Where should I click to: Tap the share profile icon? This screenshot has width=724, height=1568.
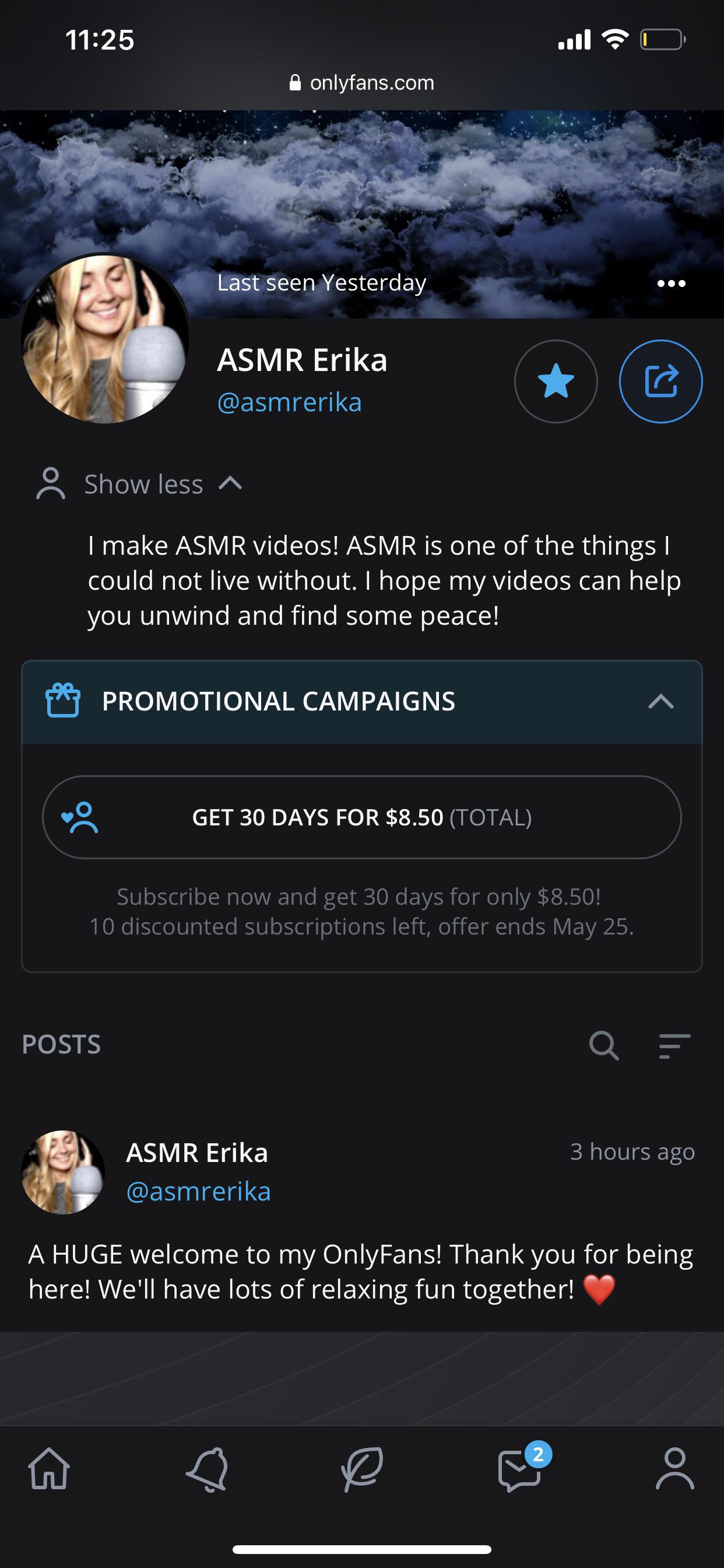pyautogui.click(x=660, y=381)
